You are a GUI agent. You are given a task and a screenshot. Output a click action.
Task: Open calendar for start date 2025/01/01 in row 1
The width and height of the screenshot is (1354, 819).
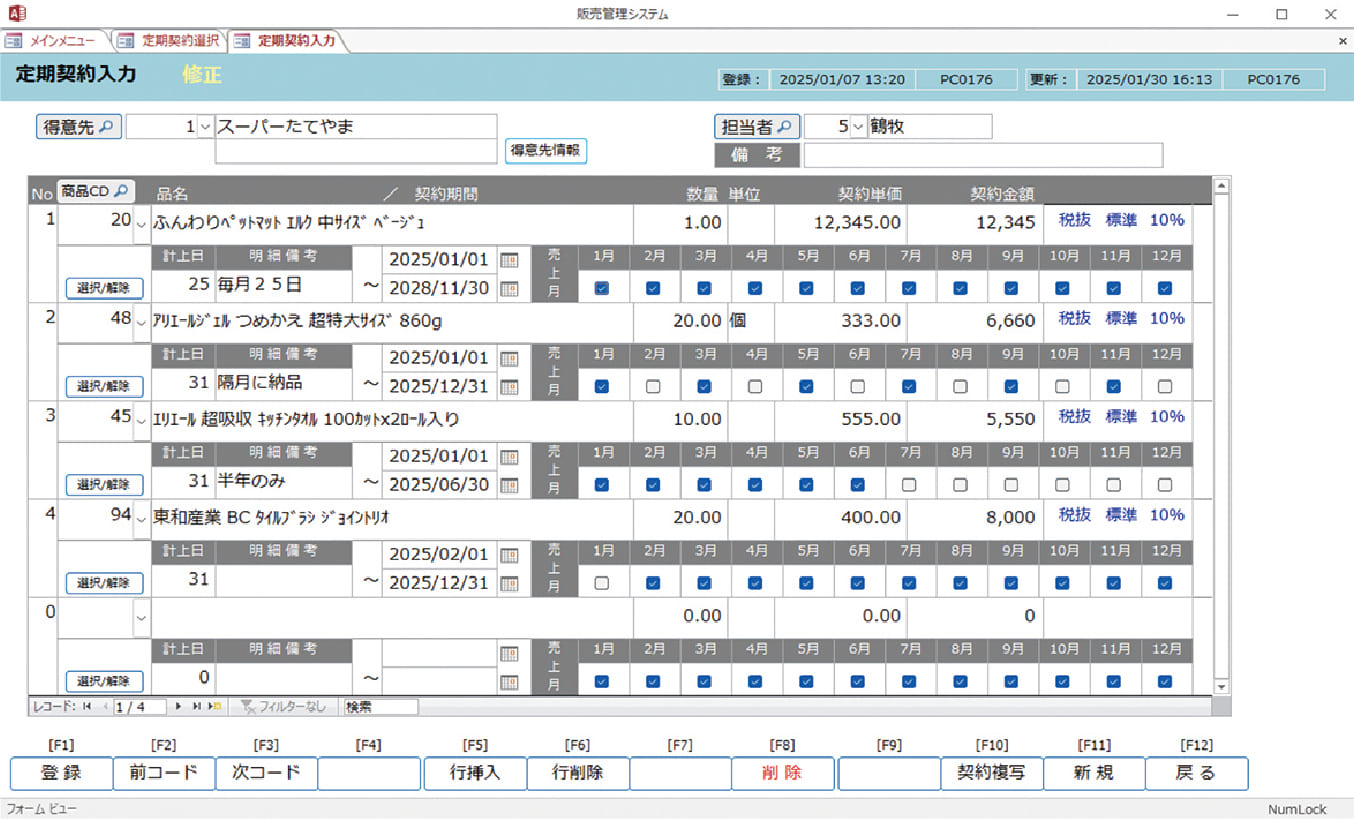[x=509, y=260]
